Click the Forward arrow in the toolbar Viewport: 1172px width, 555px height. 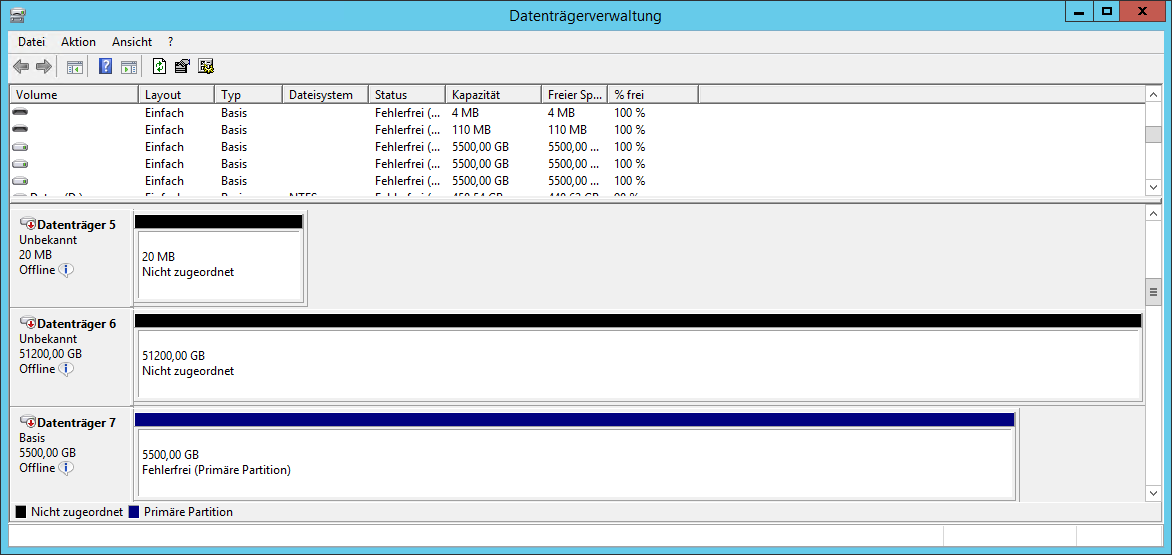click(43, 67)
